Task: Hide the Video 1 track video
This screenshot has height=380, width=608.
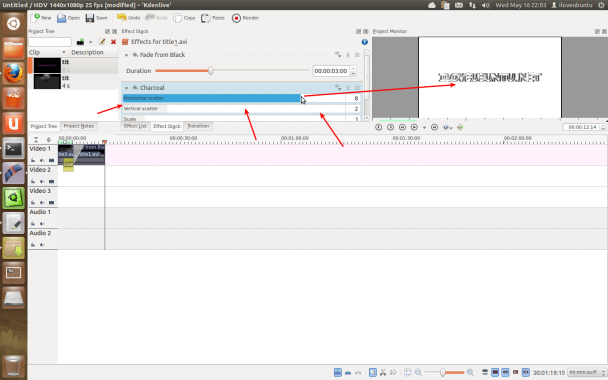Action: [52, 160]
